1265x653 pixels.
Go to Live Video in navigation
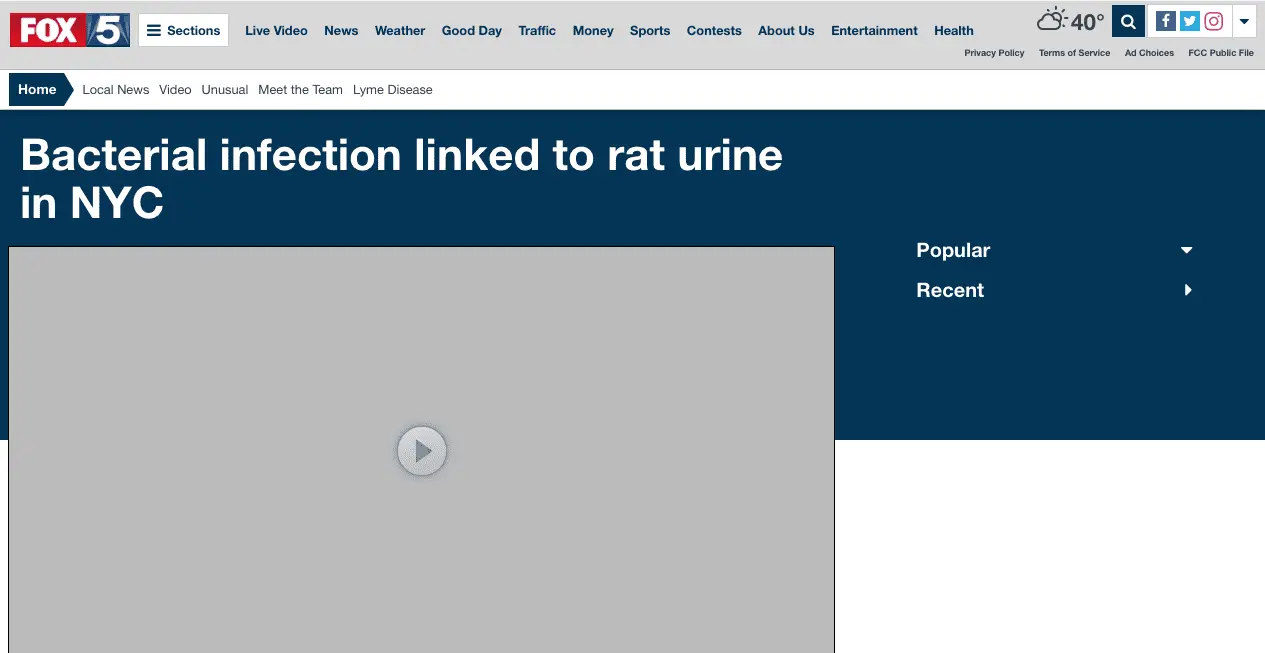pyautogui.click(x=276, y=30)
